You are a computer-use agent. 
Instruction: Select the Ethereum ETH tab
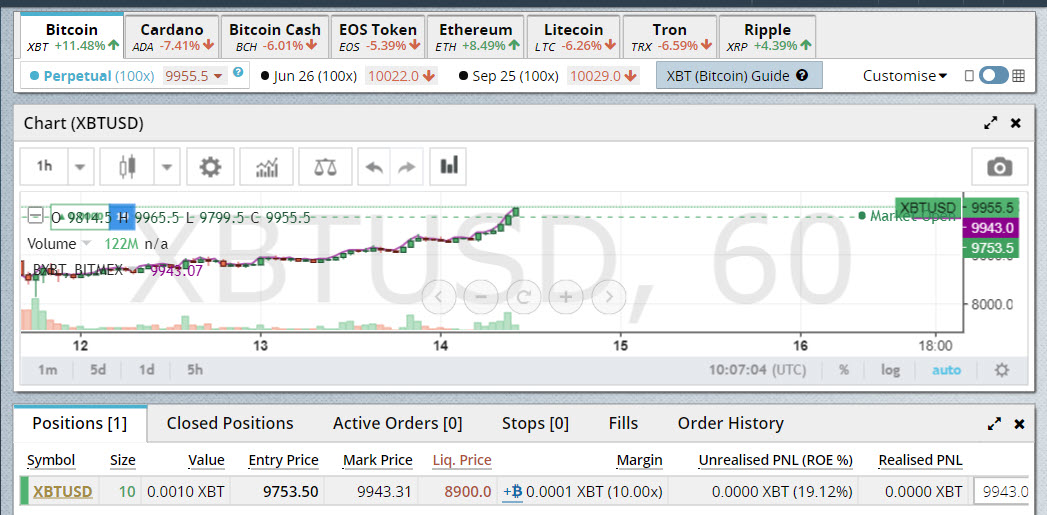point(476,37)
